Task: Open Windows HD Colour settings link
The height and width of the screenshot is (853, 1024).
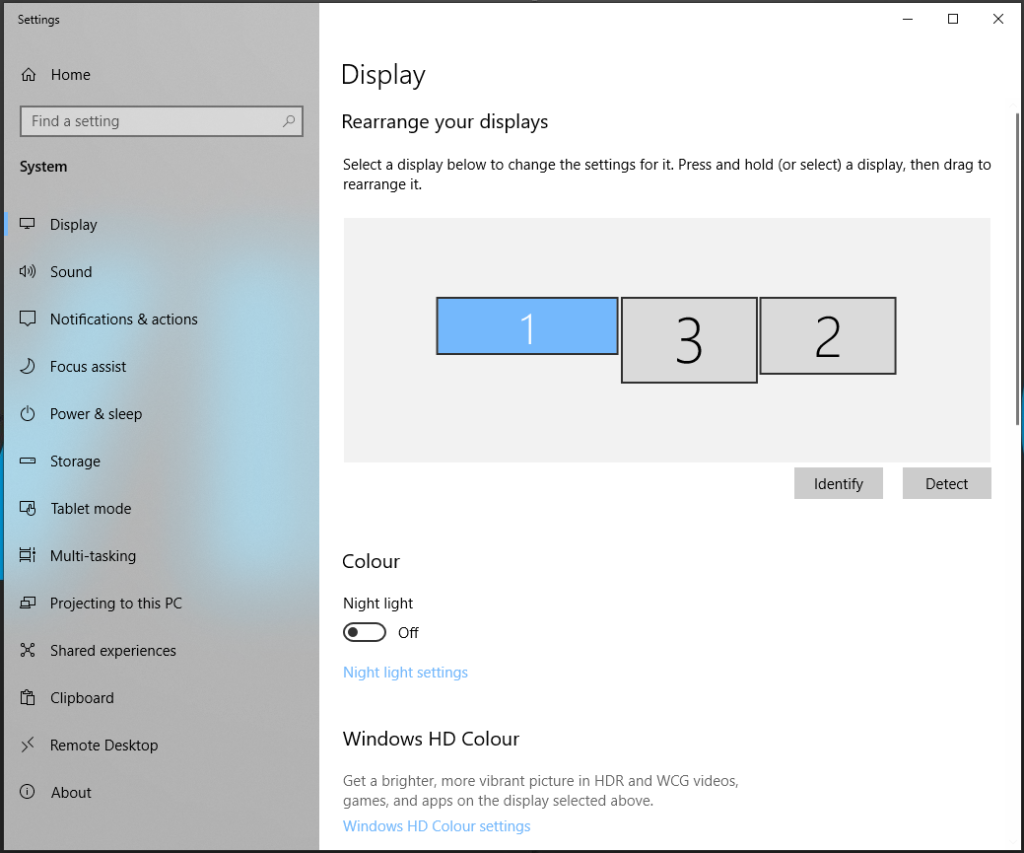Action: click(x=436, y=825)
